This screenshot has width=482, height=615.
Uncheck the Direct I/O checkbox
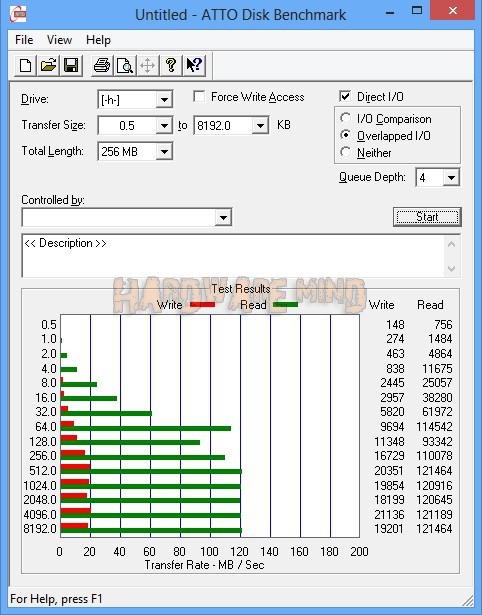[x=345, y=96]
